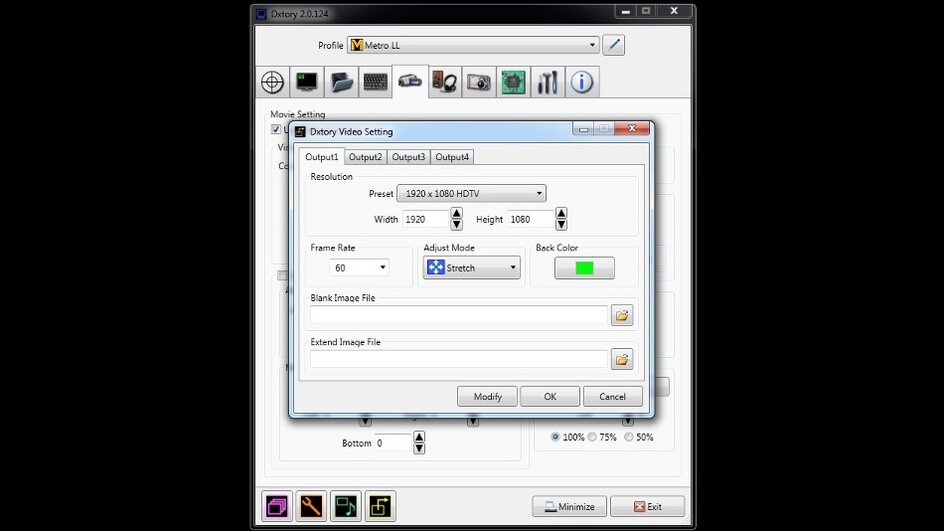Screen dimensions: 944x531
Task: Select the 50% size radio button
Action: pyautogui.click(x=629, y=437)
